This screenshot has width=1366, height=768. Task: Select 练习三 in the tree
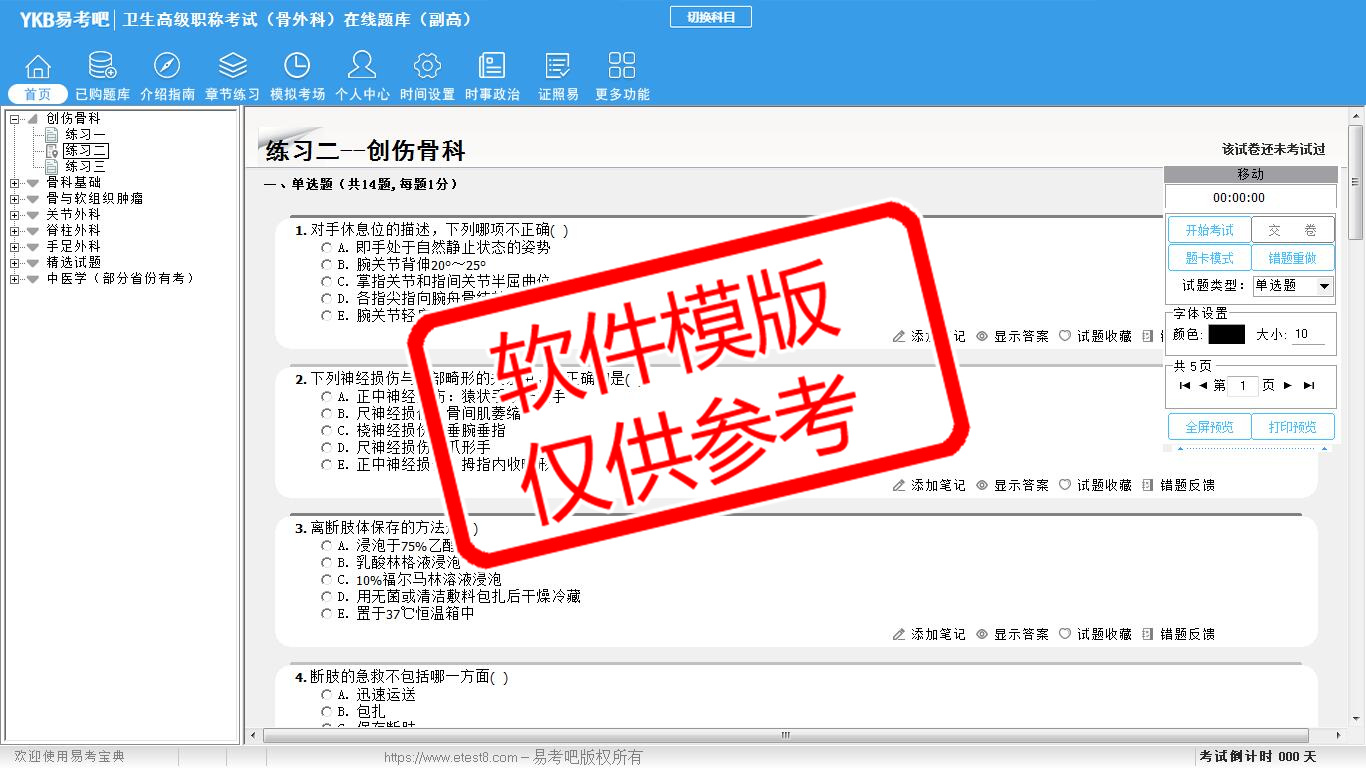[85, 167]
